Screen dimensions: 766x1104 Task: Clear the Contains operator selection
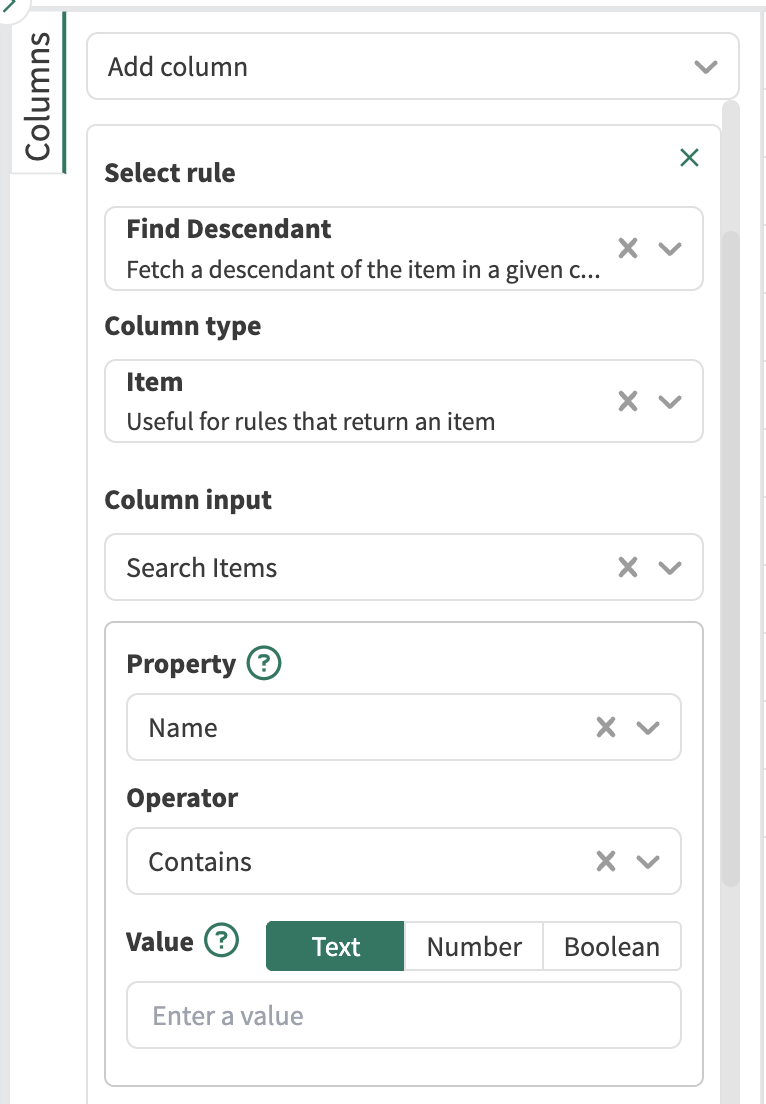[606, 861]
